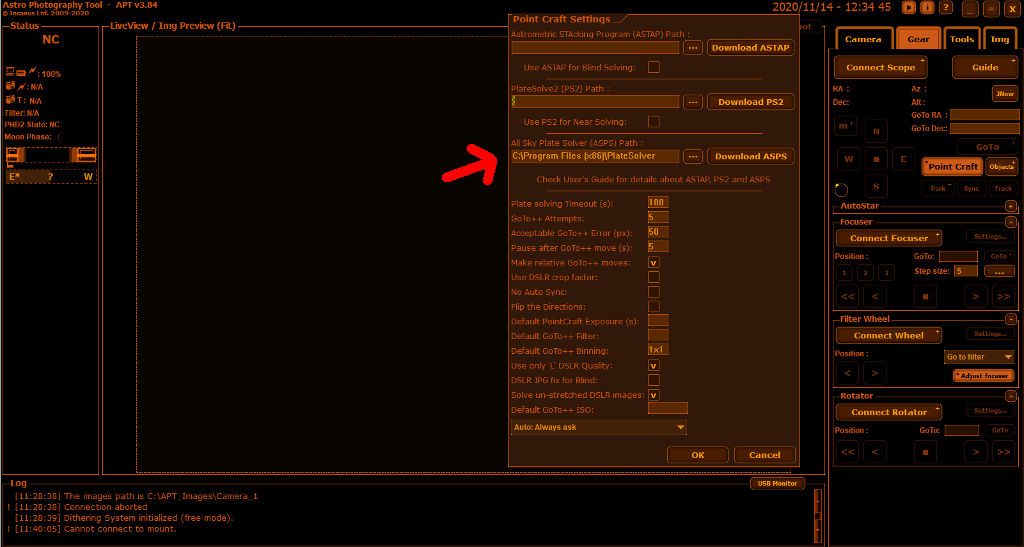Browse for the ASPS path with ellipsis button
Image resolution: width=1024 pixels, height=547 pixels.
(692, 156)
